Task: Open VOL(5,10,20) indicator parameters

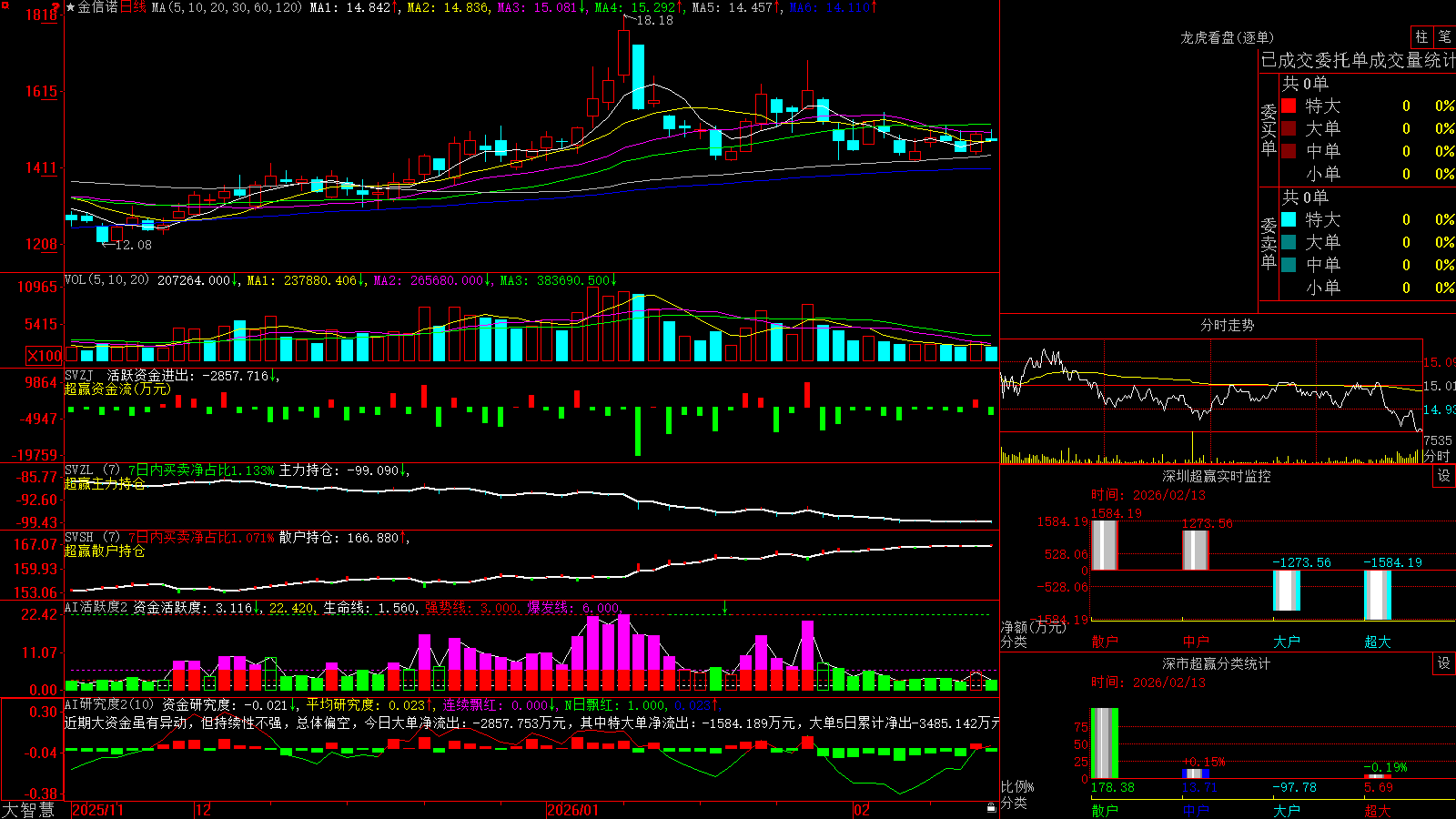Action: point(106,280)
